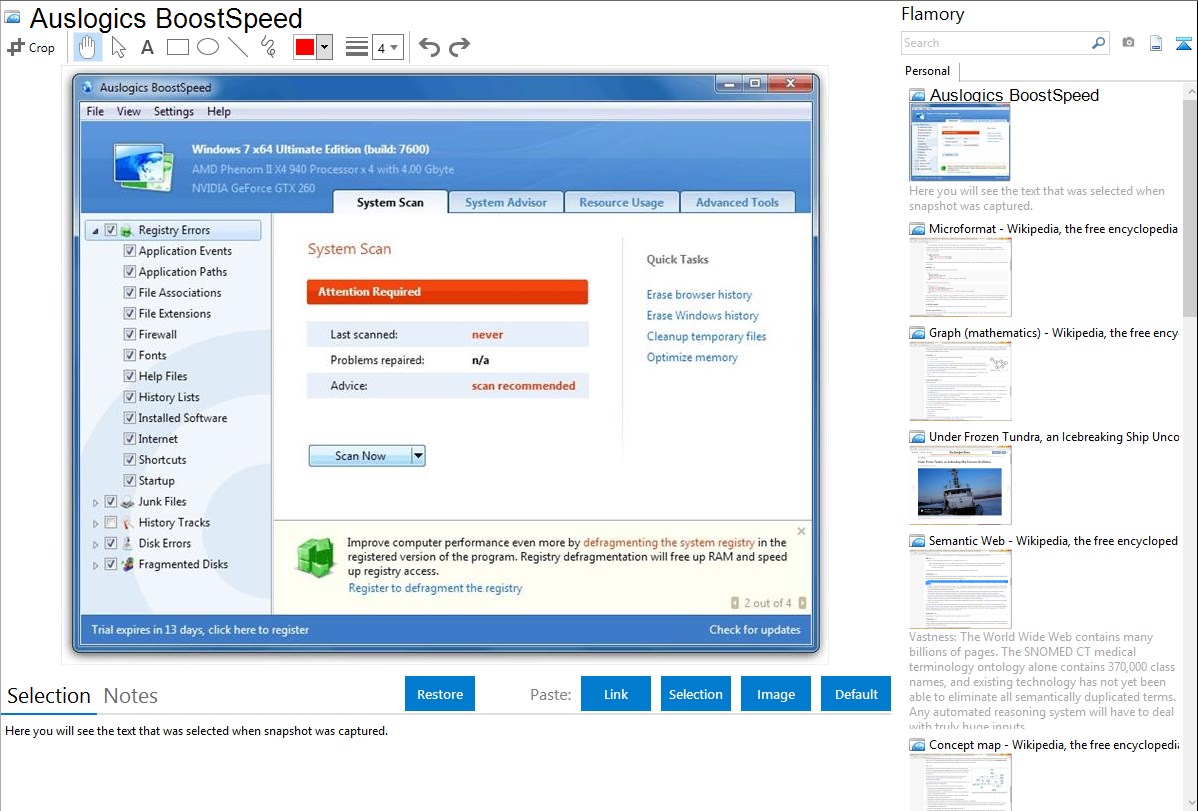This screenshot has width=1198, height=811.
Task: Dismiss the registry defragment tip
Action: [x=801, y=531]
